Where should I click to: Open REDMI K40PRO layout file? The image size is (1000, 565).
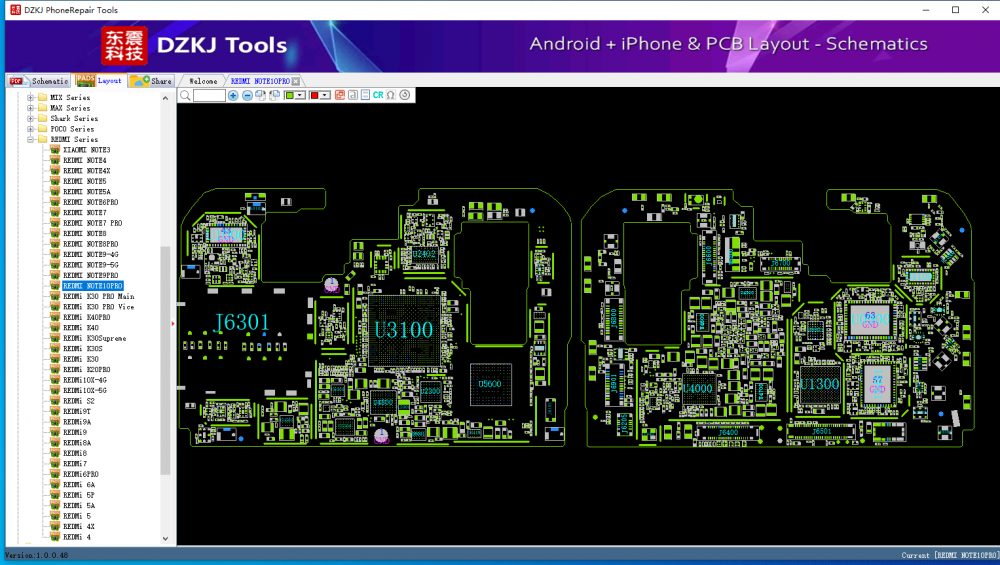87,317
